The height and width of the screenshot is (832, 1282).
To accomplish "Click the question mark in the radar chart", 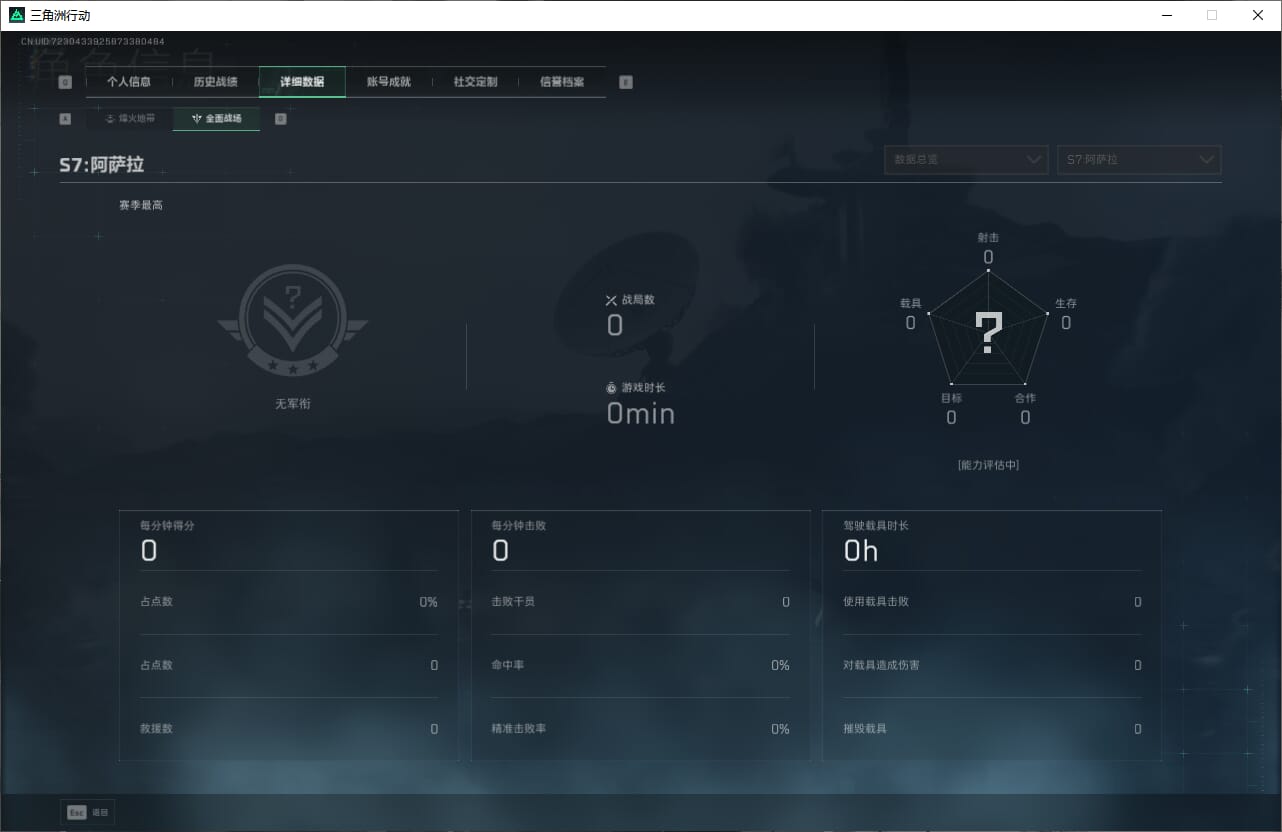I will point(988,333).
